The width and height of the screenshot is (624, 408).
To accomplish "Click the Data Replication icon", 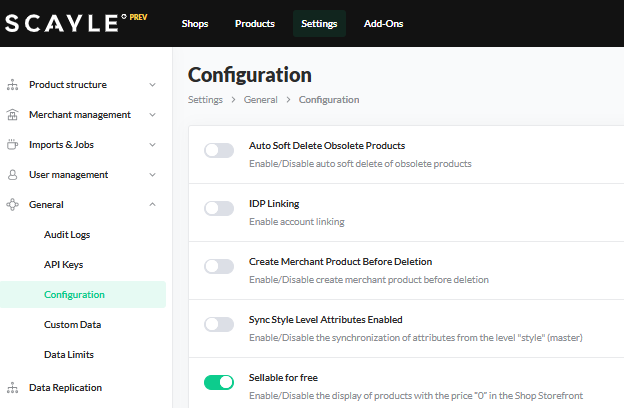I will tap(12, 388).
